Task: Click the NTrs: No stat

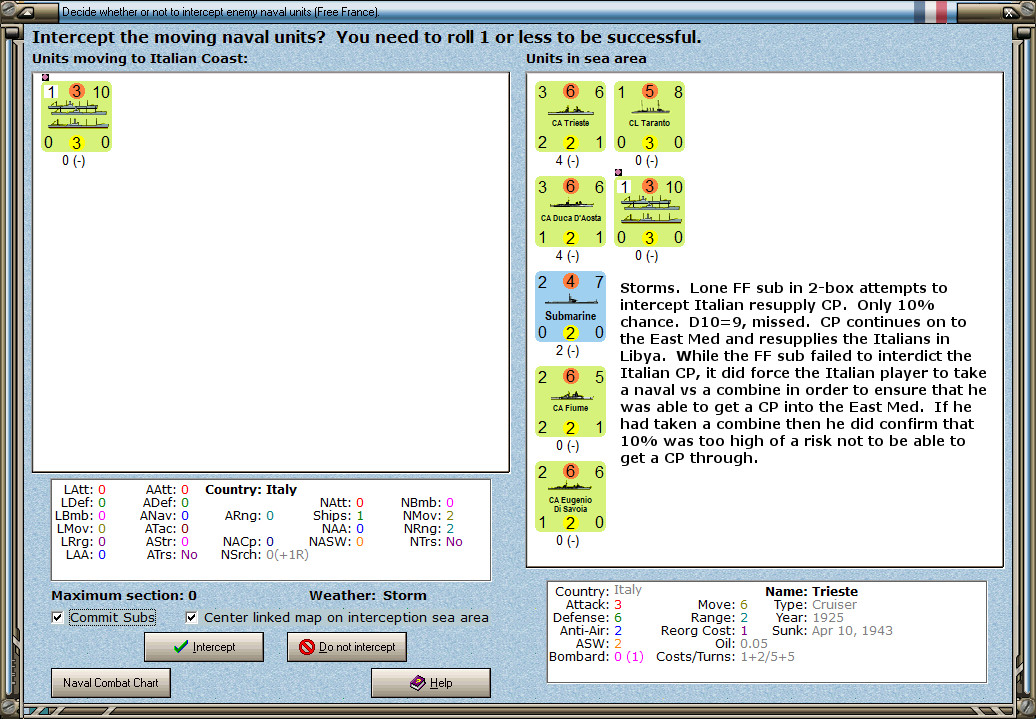Action: tap(436, 542)
